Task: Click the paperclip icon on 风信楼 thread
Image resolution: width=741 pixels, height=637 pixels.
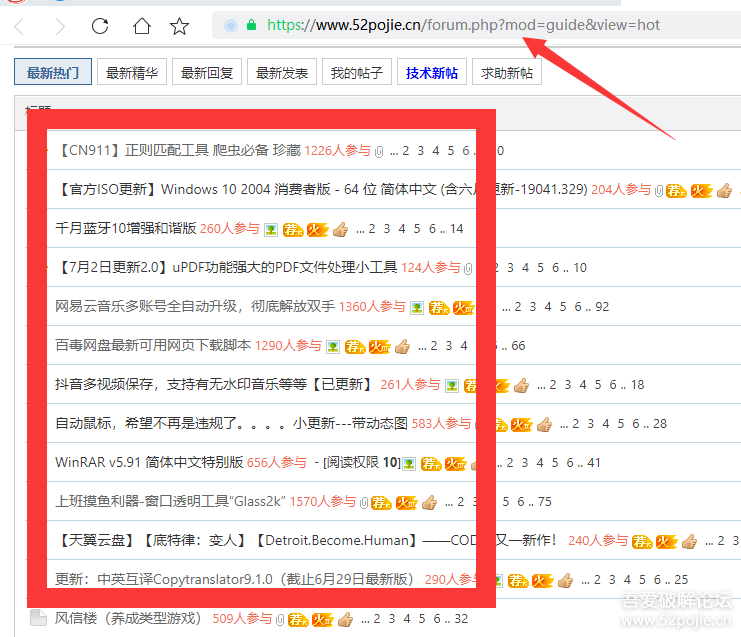Action: (280, 620)
